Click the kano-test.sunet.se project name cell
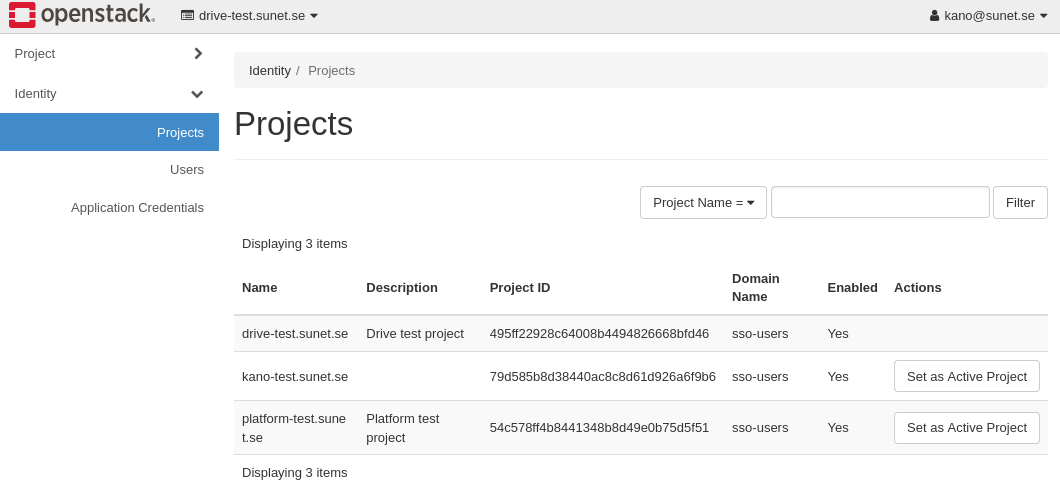The width and height of the screenshot is (1060, 493). (x=295, y=377)
